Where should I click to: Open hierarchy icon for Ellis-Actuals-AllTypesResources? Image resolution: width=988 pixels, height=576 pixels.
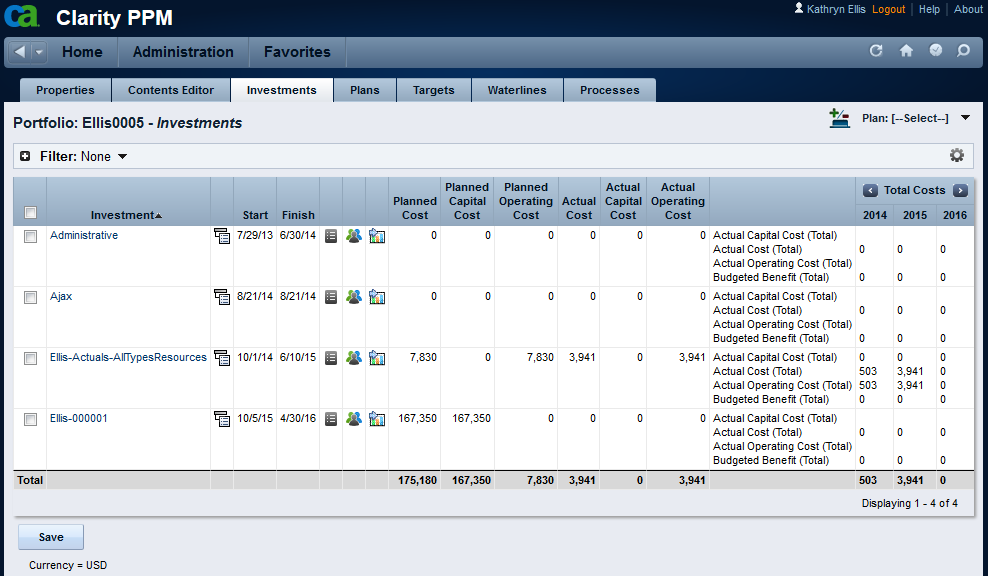222,359
